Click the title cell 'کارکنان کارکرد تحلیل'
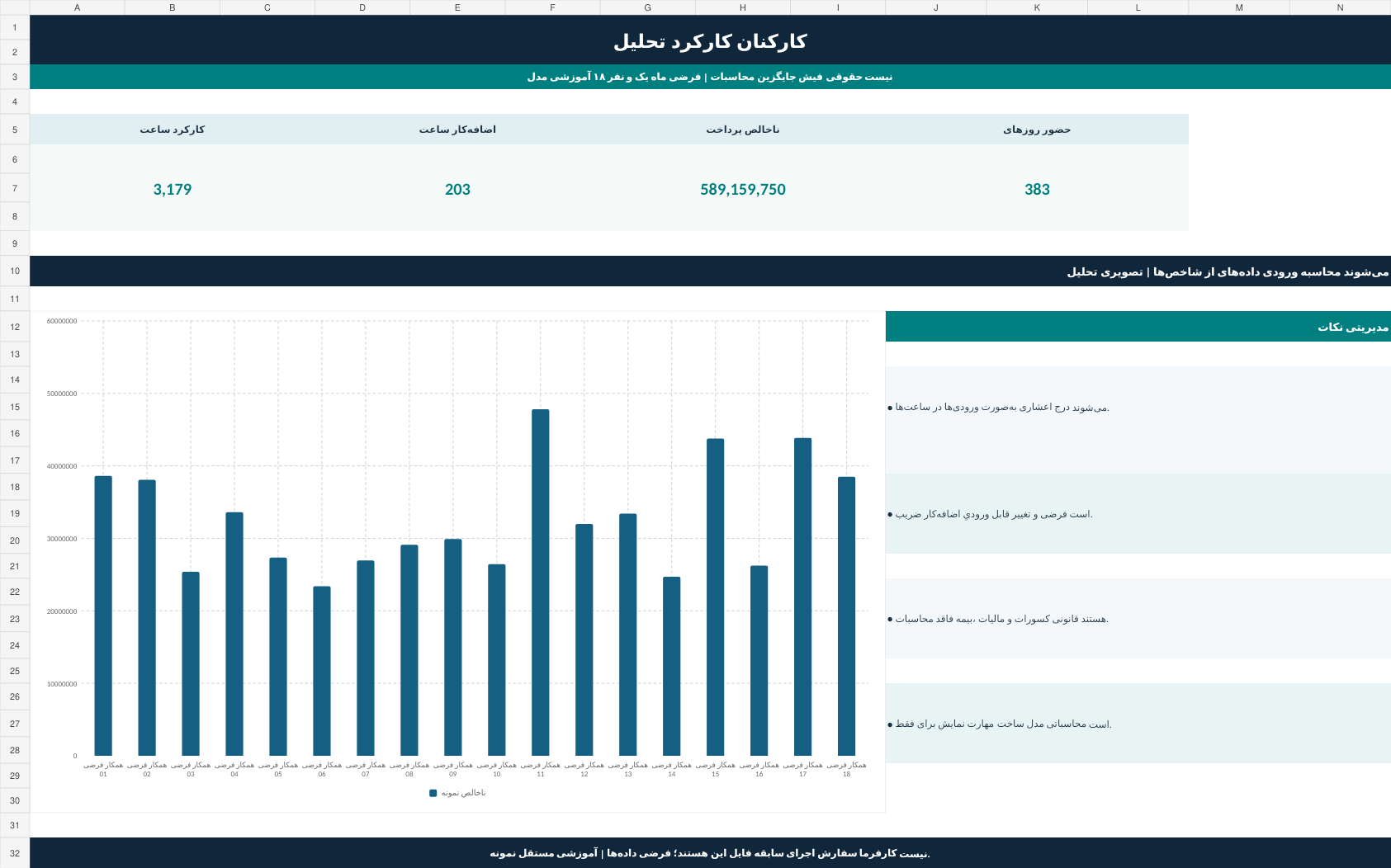The image size is (1391, 868). (710, 40)
